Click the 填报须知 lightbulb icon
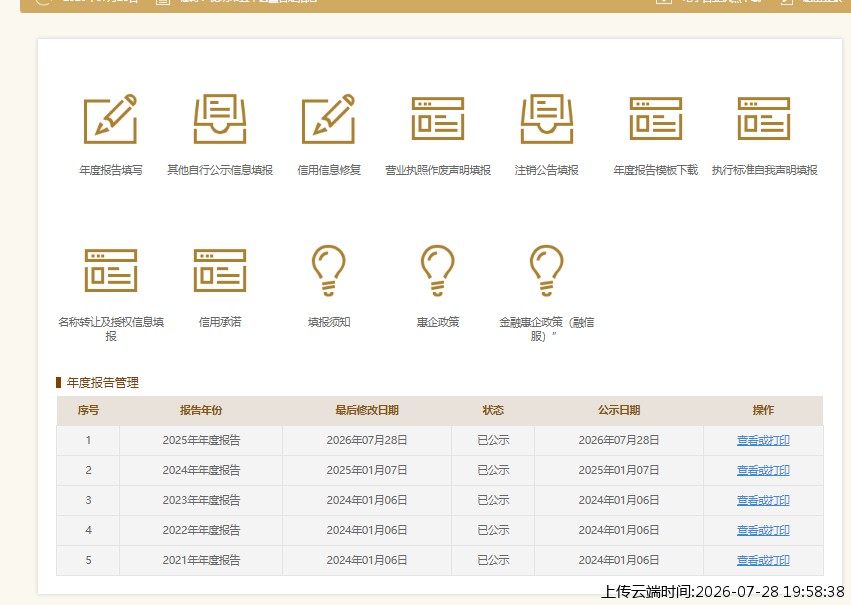 tap(328, 270)
